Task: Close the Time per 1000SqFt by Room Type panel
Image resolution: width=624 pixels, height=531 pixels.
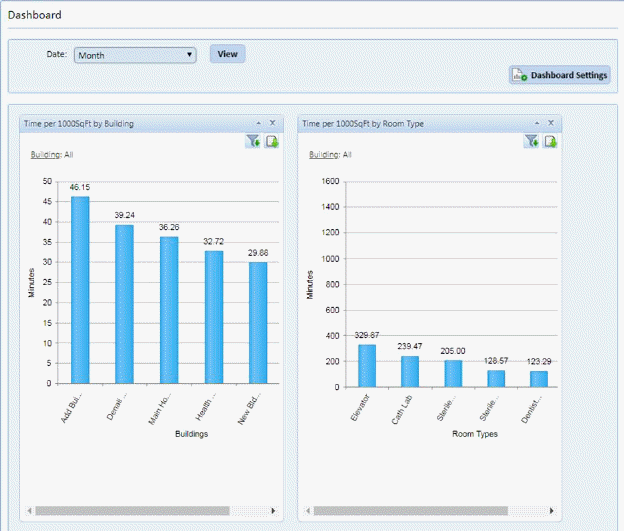Action: pos(551,123)
